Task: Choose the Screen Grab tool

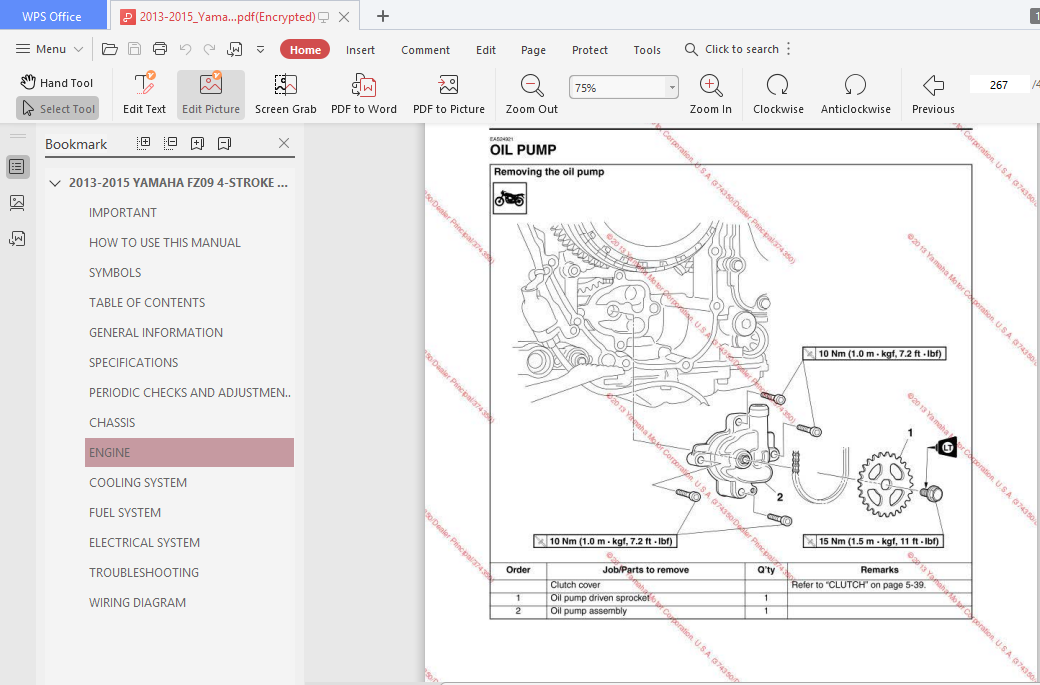Action: coord(286,95)
